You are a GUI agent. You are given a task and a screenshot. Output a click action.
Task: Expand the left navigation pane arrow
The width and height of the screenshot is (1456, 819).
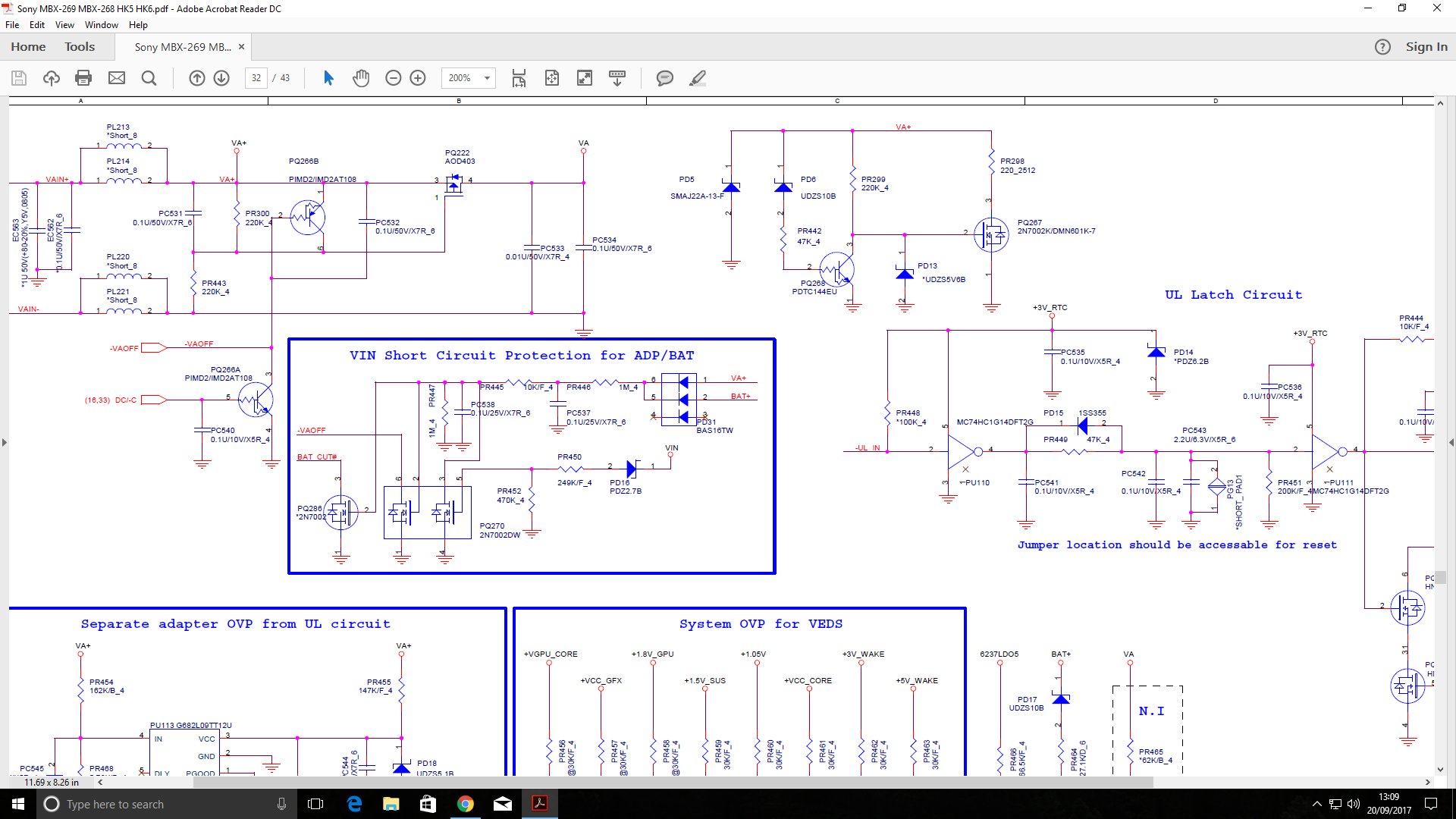click(x=5, y=442)
